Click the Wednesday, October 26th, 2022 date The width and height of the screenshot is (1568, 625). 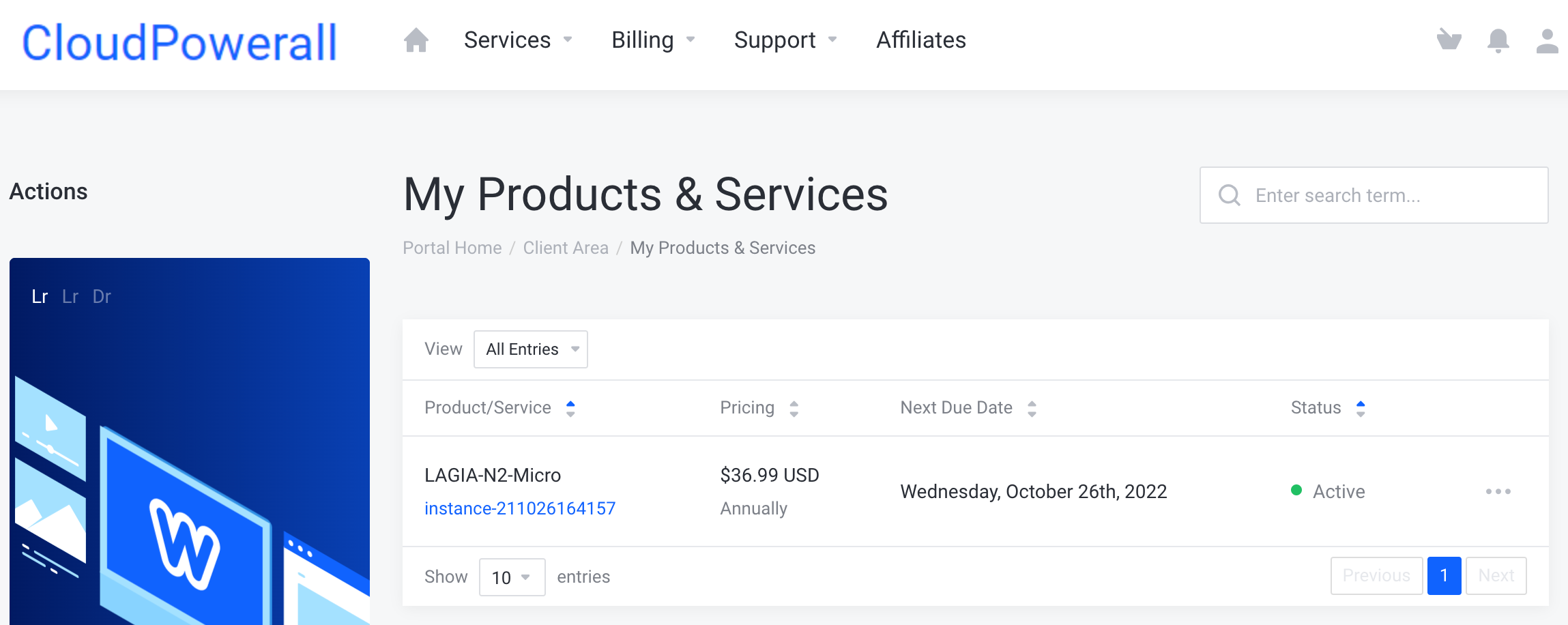1034,492
